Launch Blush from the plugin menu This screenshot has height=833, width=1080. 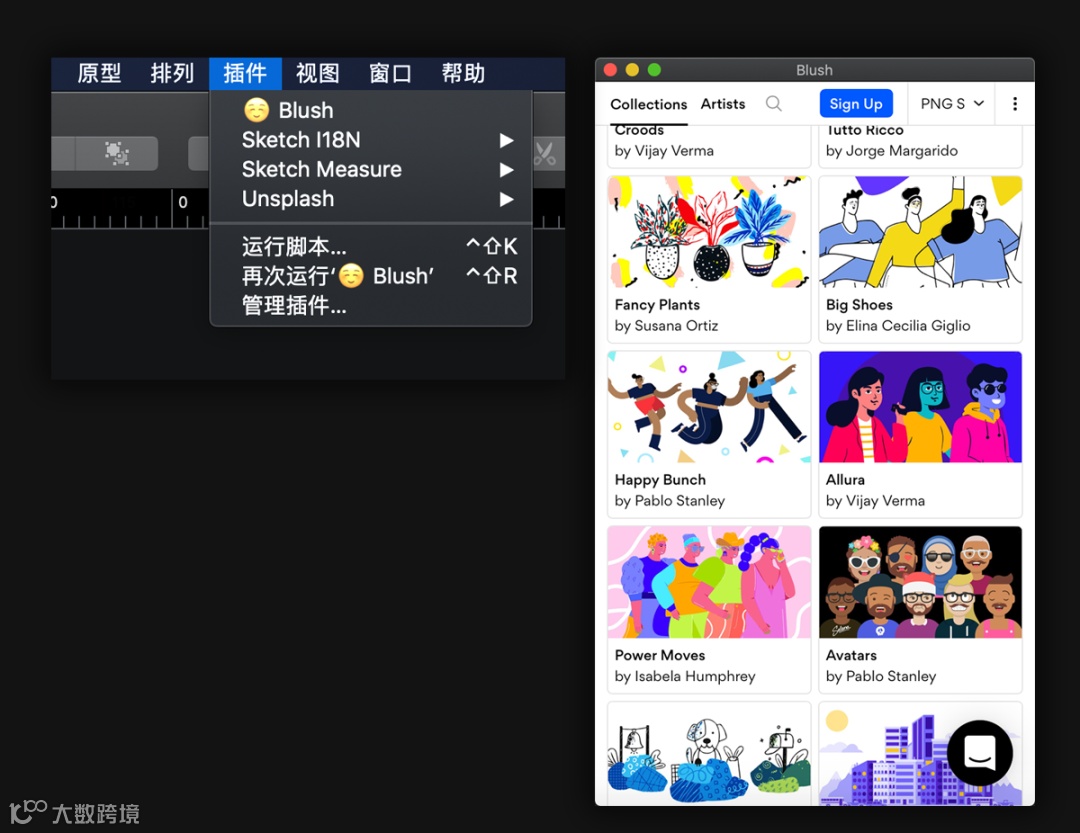coord(371,110)
